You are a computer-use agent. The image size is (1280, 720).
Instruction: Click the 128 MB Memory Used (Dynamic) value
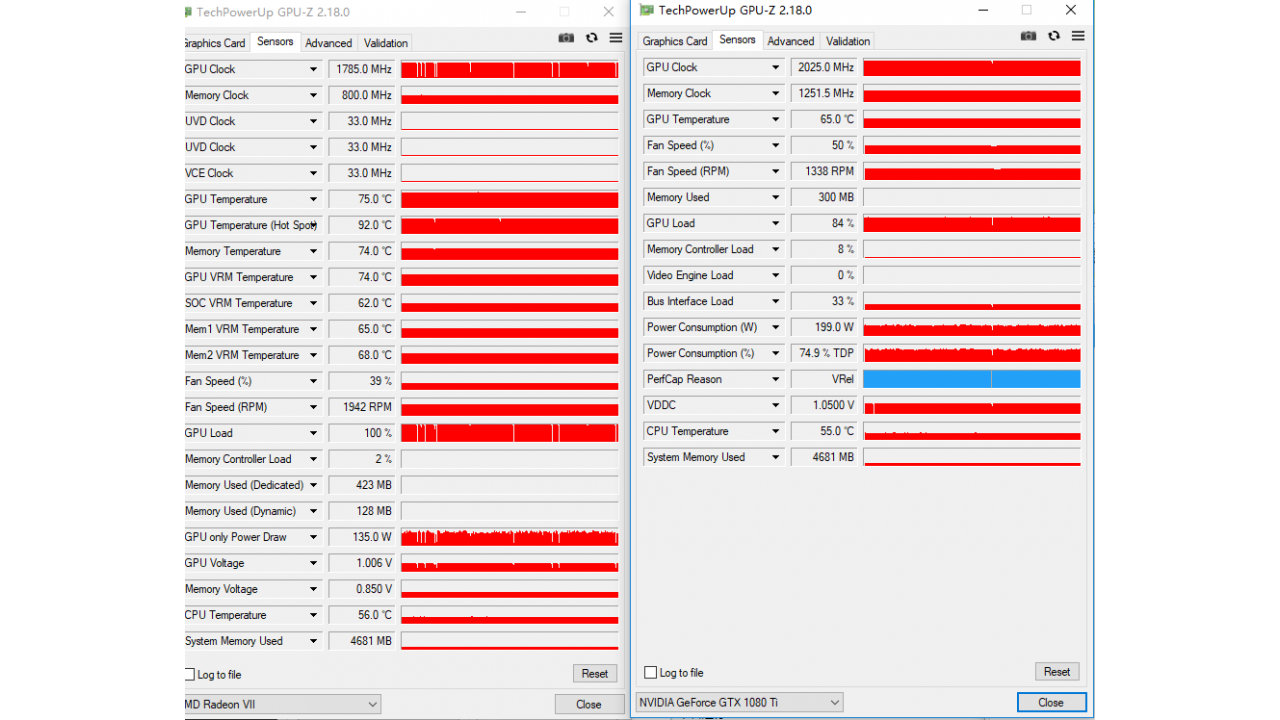tap(361, 511)
